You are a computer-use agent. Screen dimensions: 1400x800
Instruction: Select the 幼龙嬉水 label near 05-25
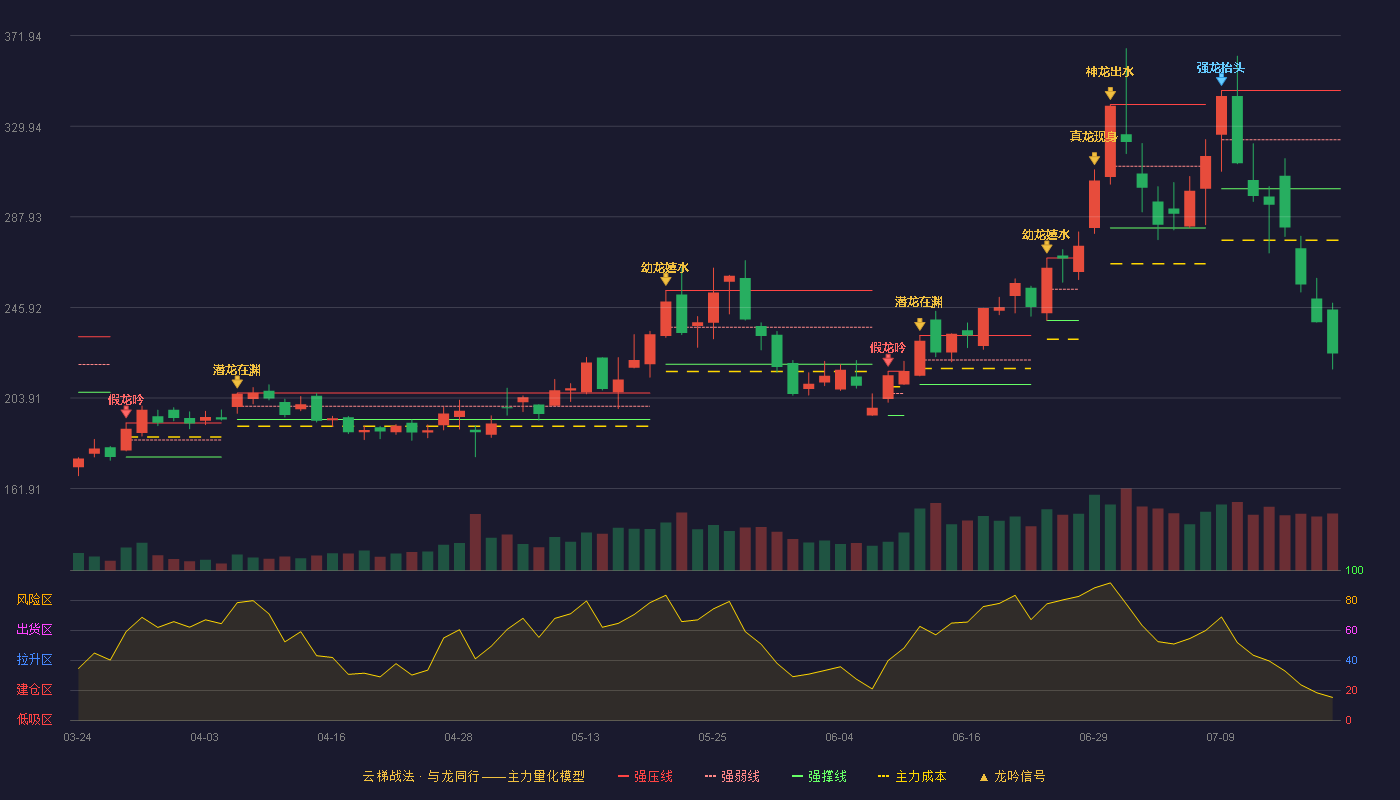665,268
